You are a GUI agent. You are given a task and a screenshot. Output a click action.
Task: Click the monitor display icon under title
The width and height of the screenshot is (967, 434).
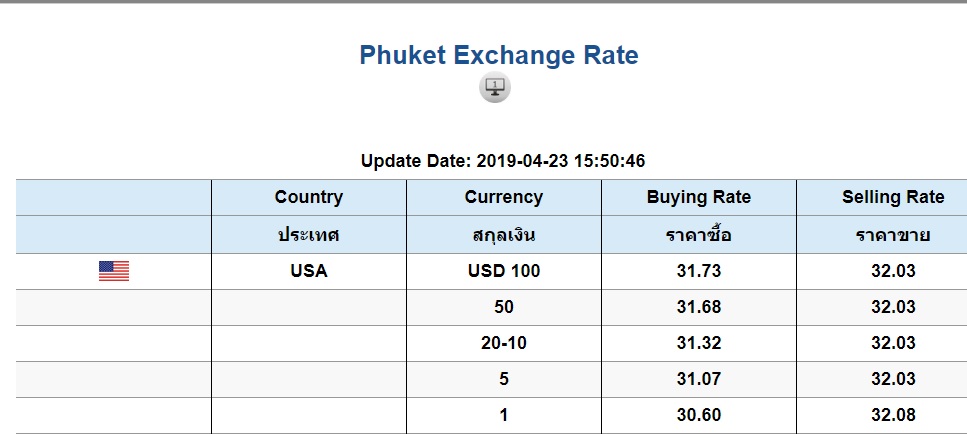495,87
